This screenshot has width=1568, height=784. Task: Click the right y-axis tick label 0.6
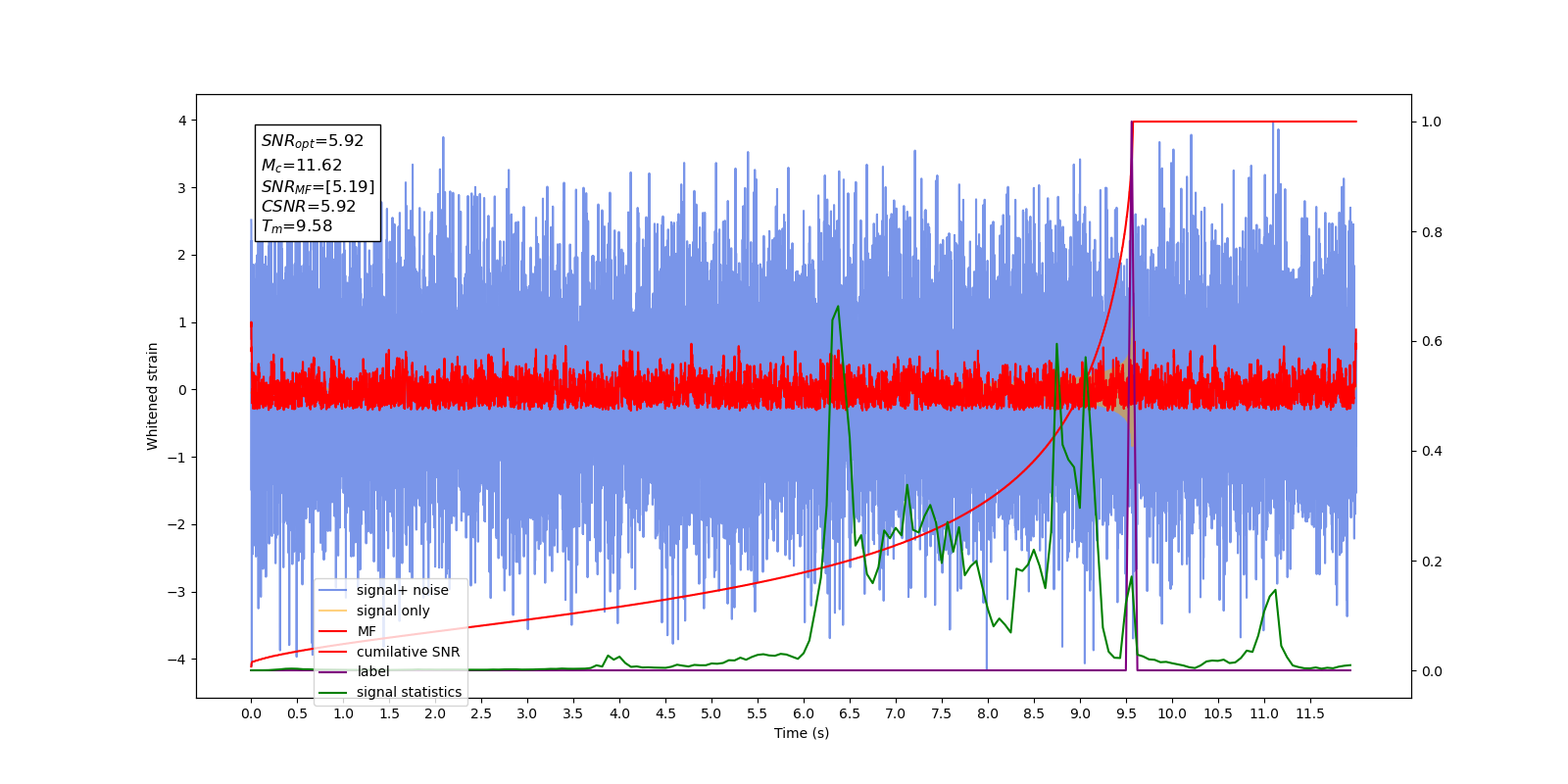click(1432, 341)
